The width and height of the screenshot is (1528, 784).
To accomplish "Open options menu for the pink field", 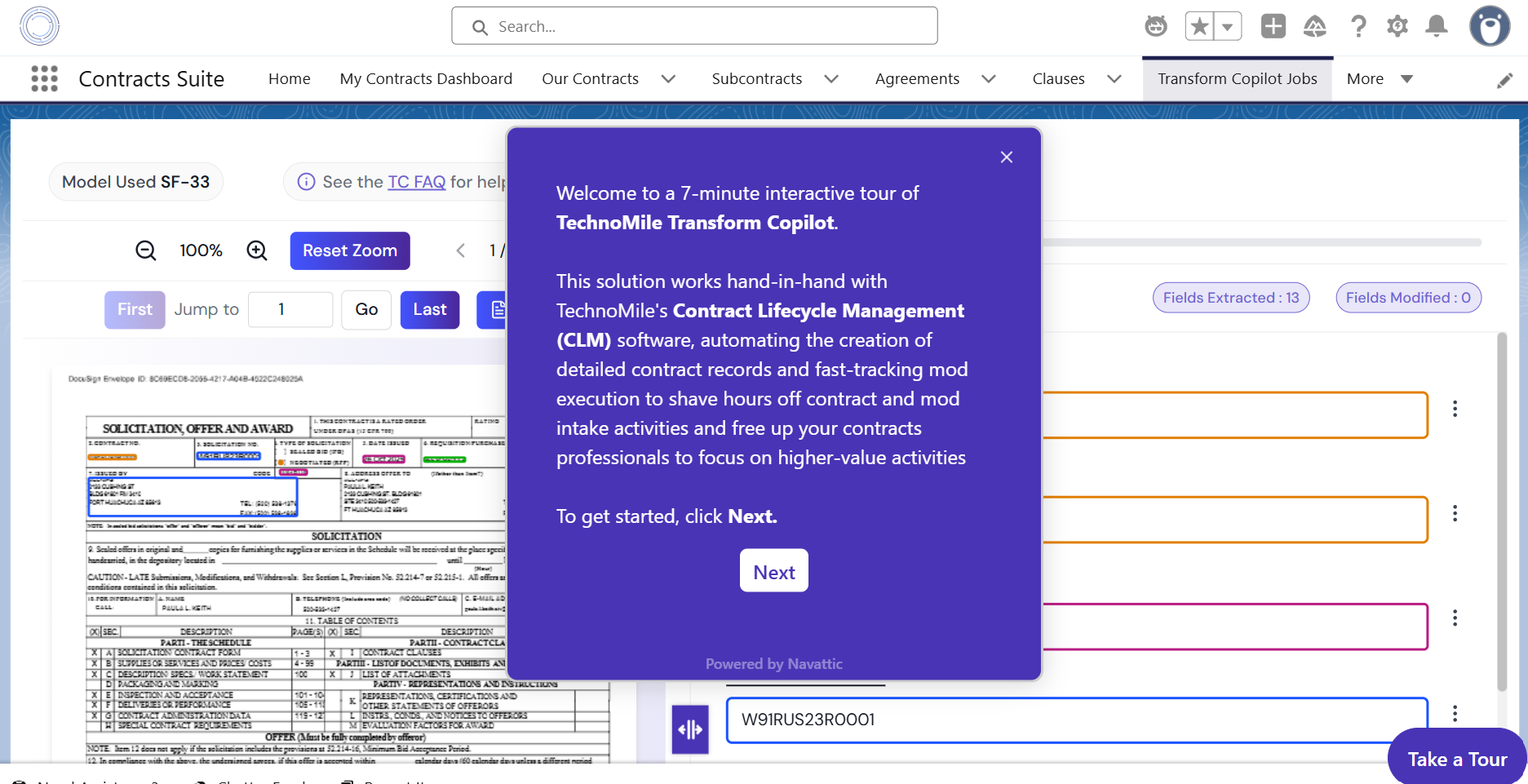I will click(x=1455, y=618).
